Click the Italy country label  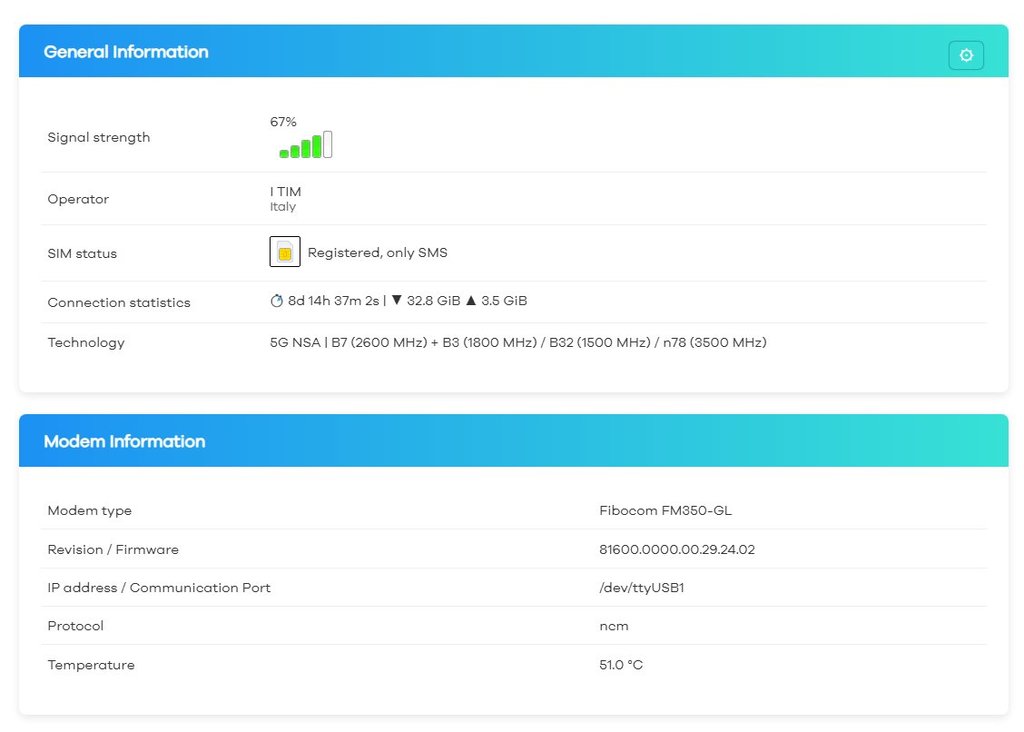point(283,207)
